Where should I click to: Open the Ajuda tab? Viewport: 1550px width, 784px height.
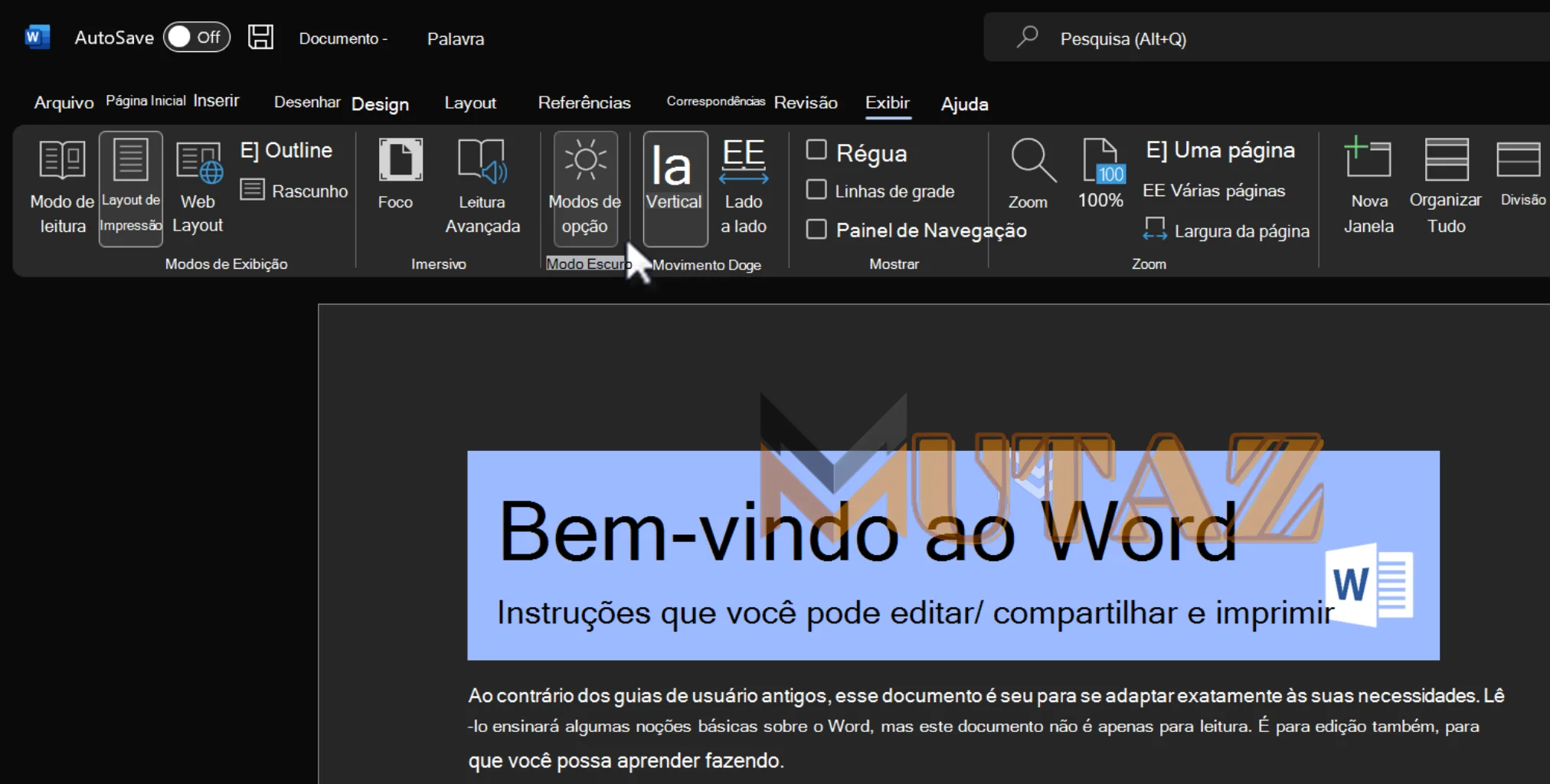coord(964,104)
